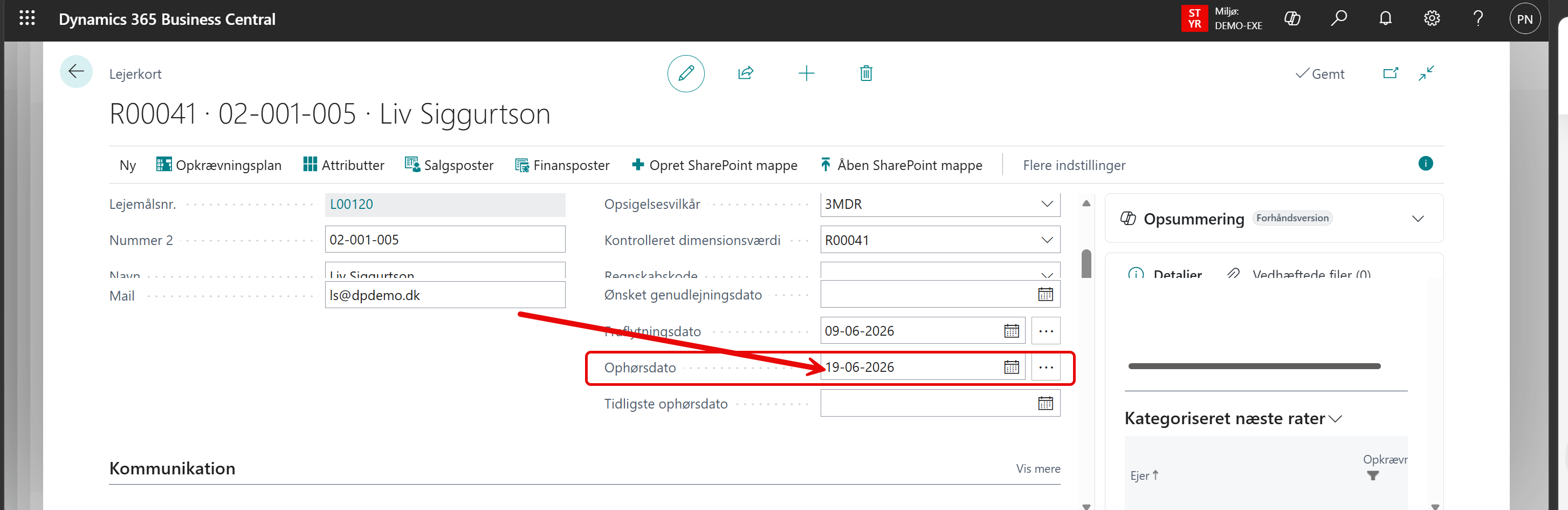1568x510 pixels.
Task: Delete the record with trash icon
Action: (866, 74)
